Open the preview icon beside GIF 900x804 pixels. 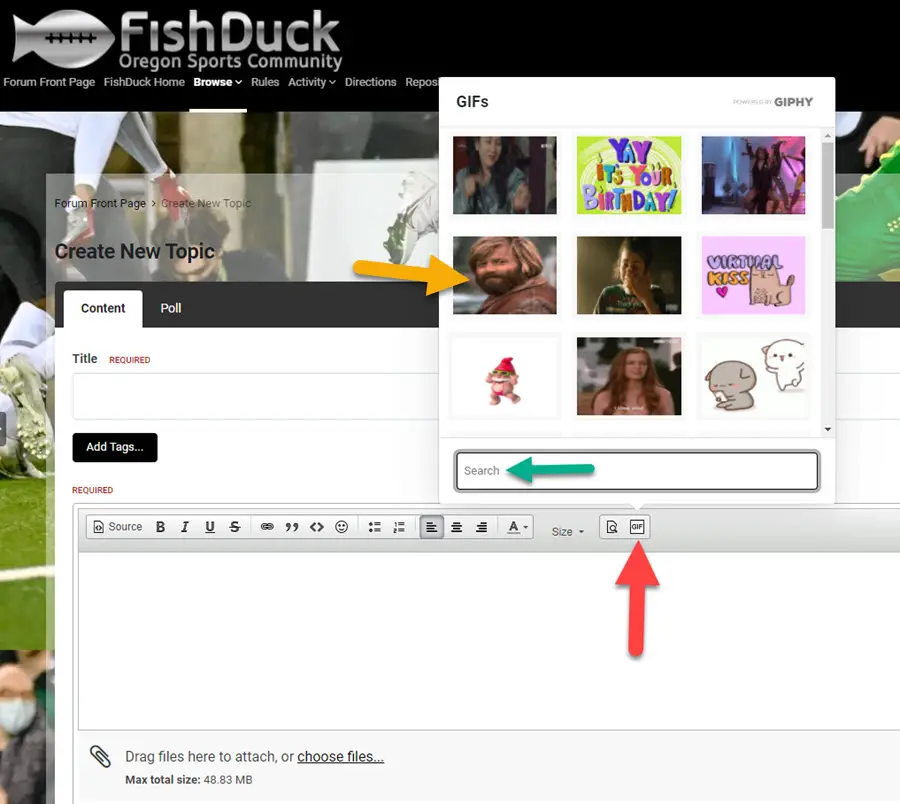point(612,527)
